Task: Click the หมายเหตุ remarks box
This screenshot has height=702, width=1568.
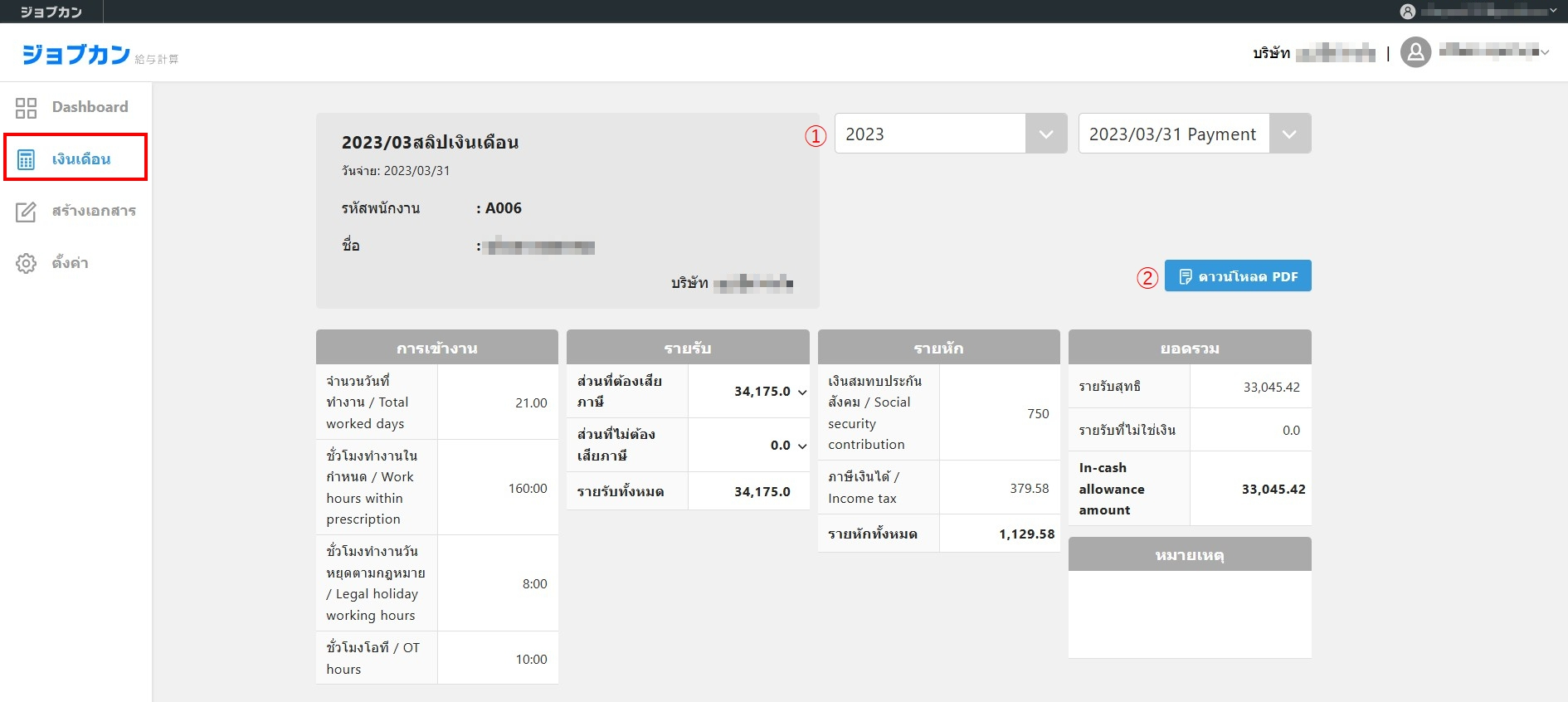Action: pos(1189,613)
